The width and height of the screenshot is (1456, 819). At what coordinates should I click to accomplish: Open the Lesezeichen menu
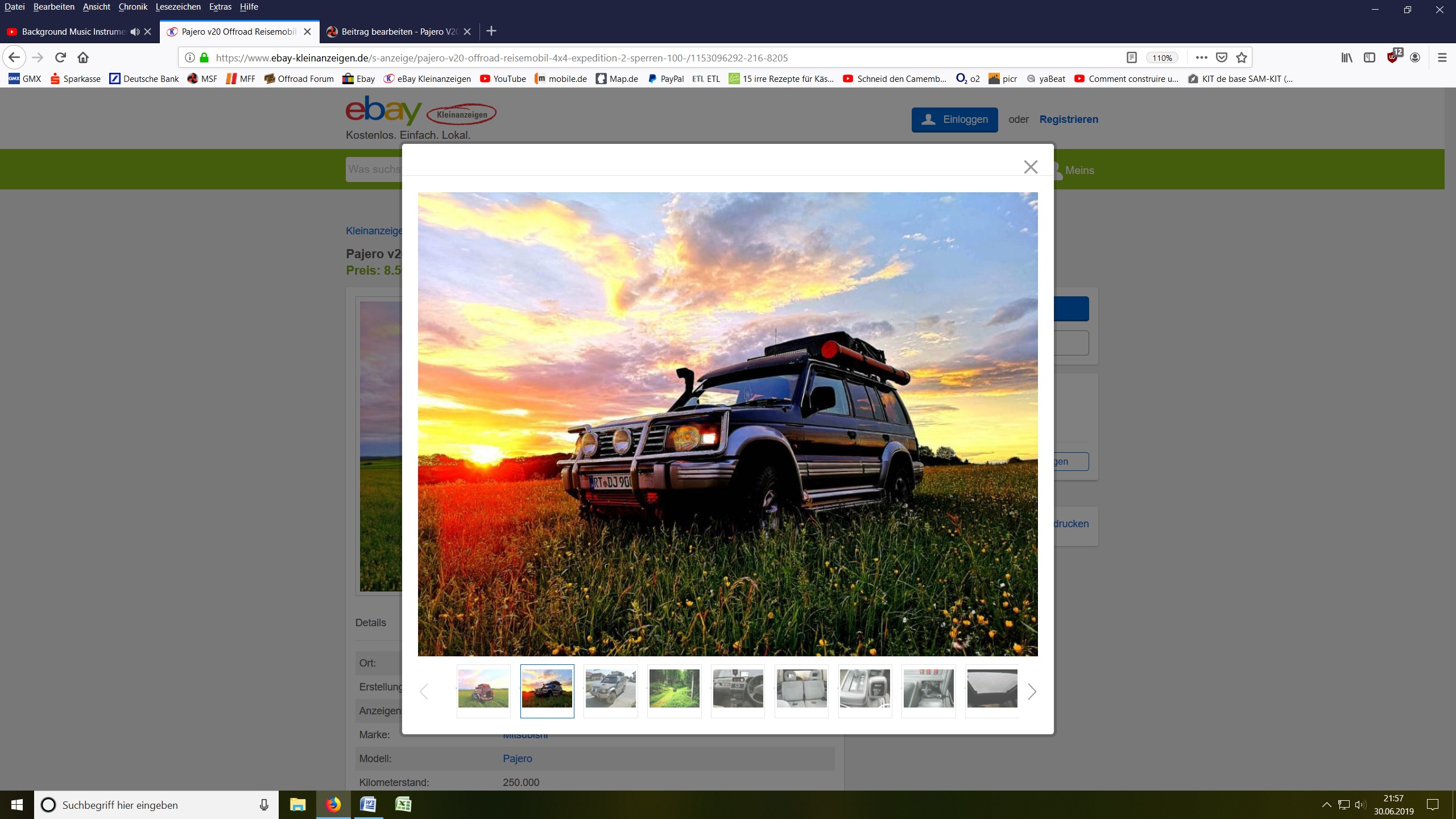pyautogui.click(x=177, y=7)
